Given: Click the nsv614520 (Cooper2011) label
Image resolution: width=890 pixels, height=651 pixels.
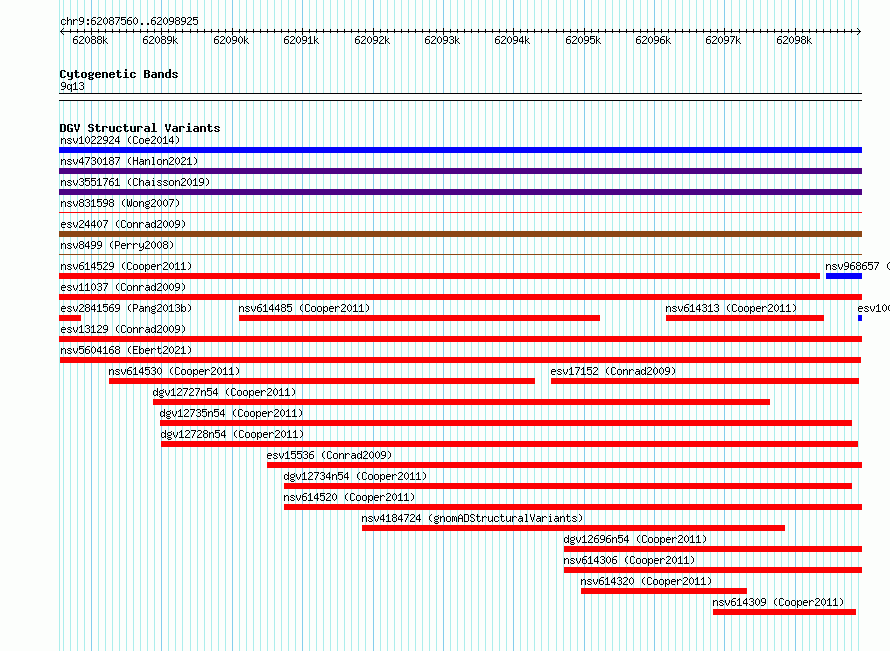Looking at the screenshot, I should (349, 497).
